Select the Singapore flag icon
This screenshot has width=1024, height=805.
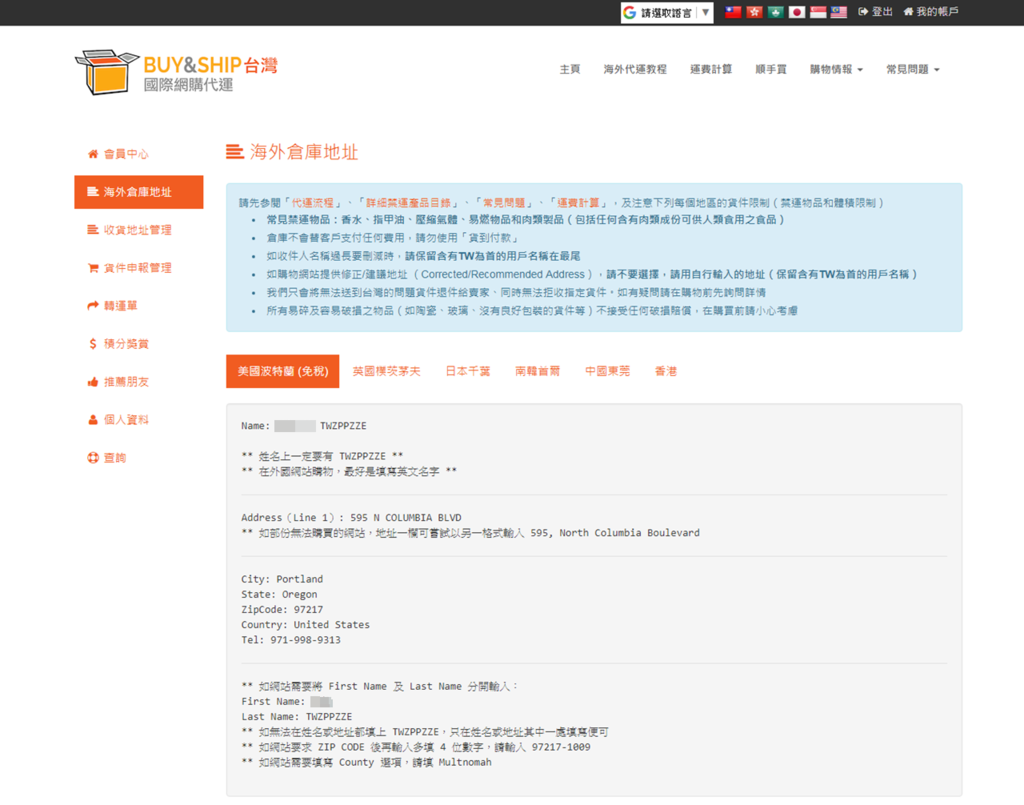818,12
